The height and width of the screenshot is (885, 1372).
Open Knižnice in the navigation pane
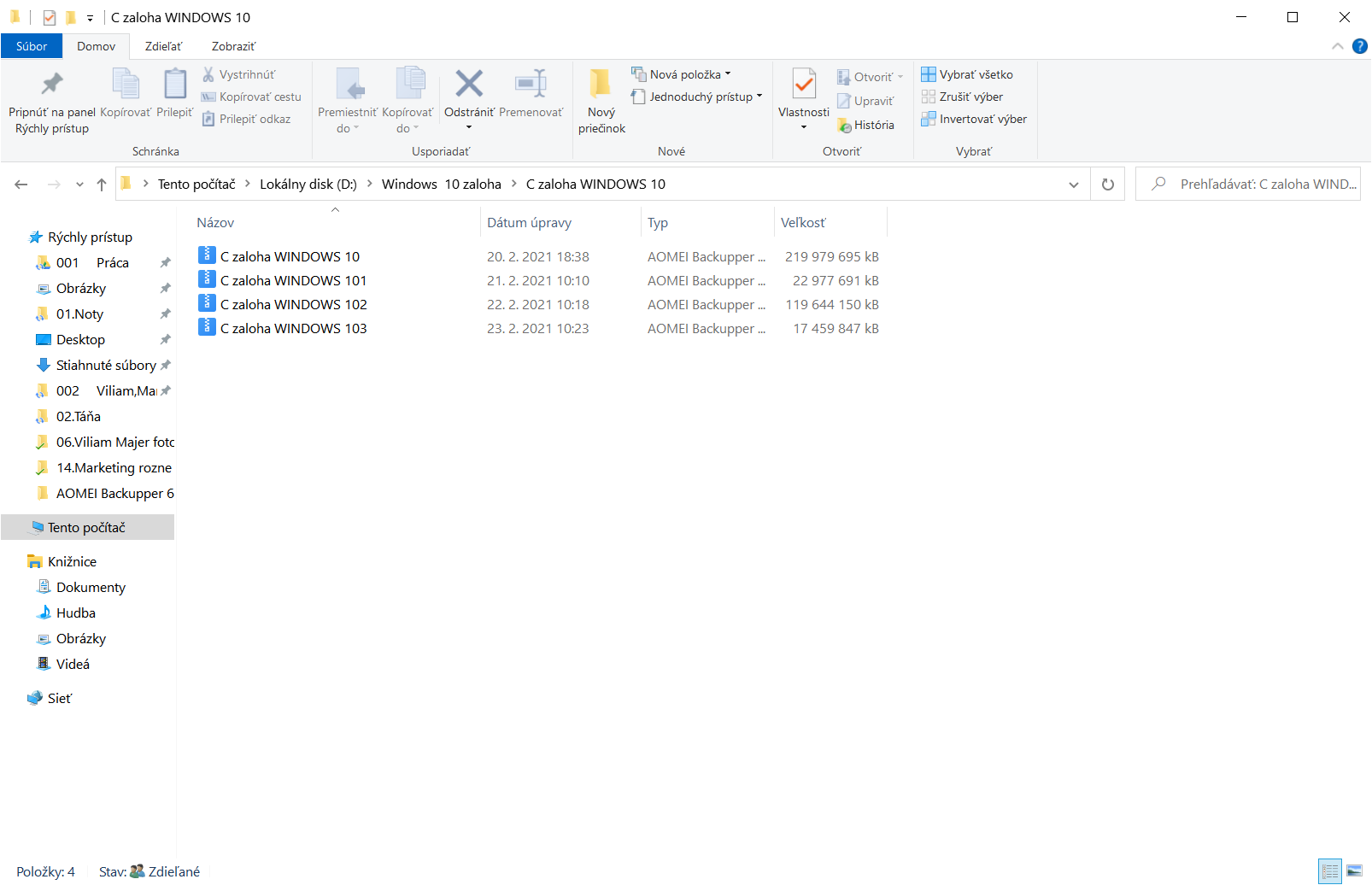point(72,562)
